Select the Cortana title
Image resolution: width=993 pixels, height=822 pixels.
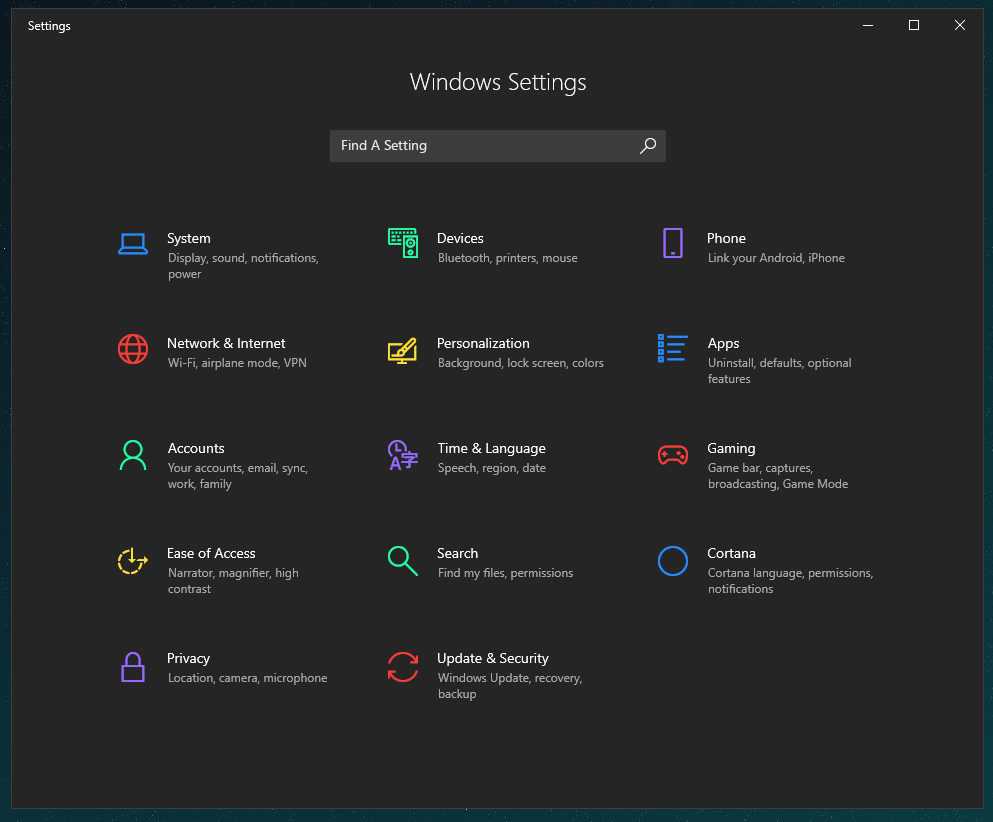pos(731,553)
